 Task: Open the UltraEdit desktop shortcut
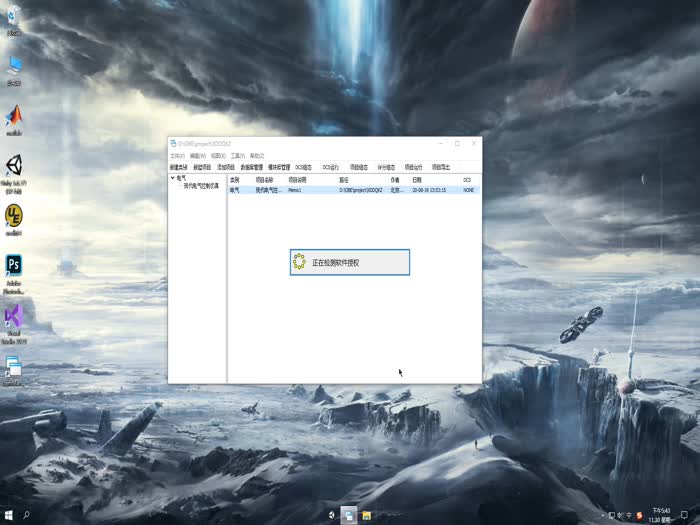coord(14,217)
